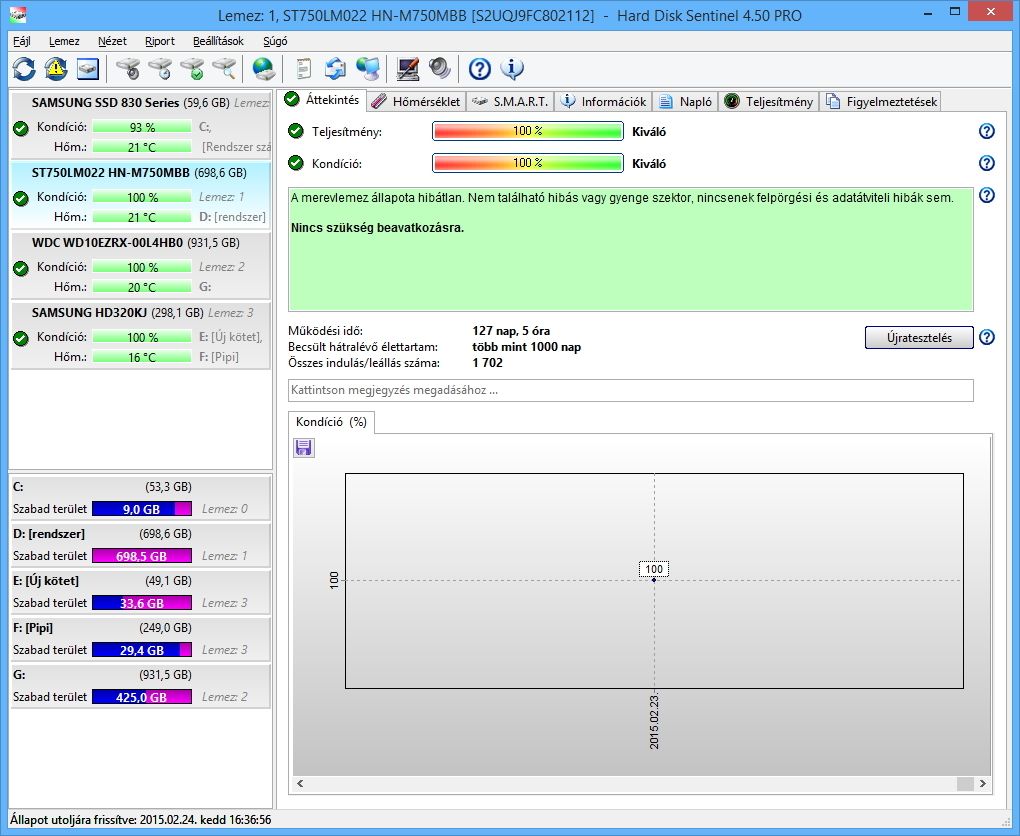Click the refresh status toolbar icon
Image resolution: width=1020 pixels, height=836 pixels.
tap(24, 68)
